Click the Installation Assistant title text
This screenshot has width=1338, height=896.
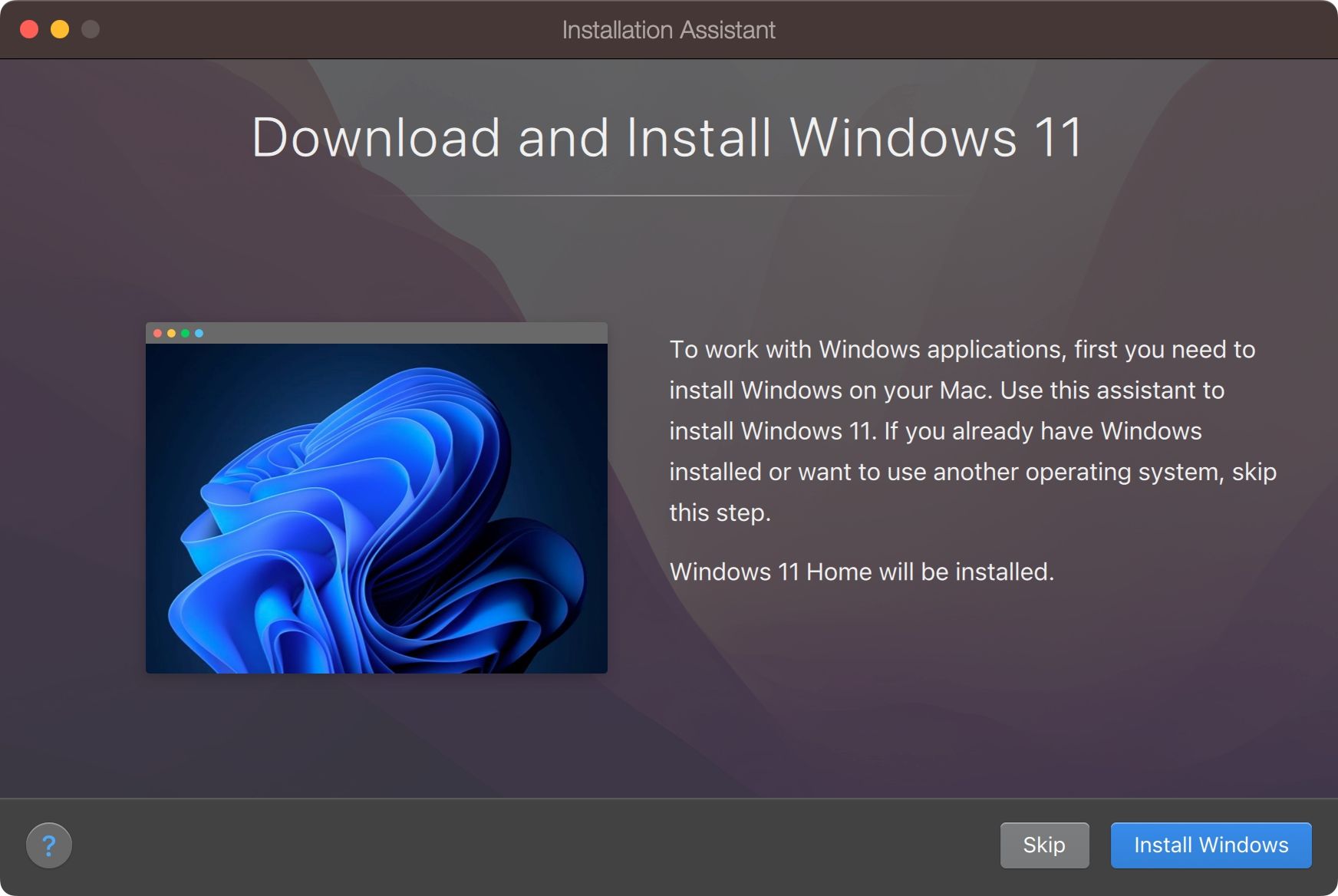tap(668, 30)
